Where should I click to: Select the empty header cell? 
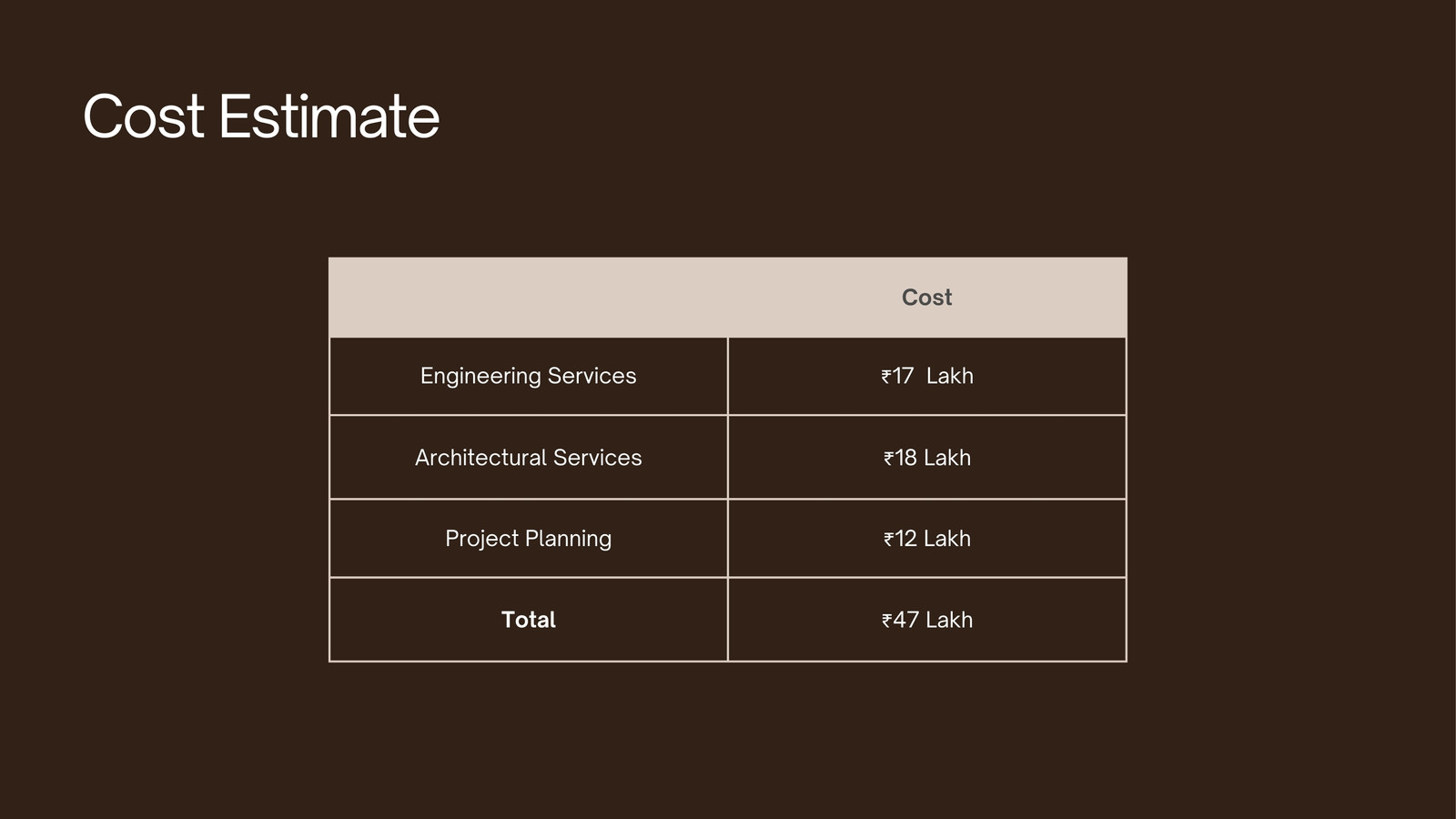(x=529, y=298)
